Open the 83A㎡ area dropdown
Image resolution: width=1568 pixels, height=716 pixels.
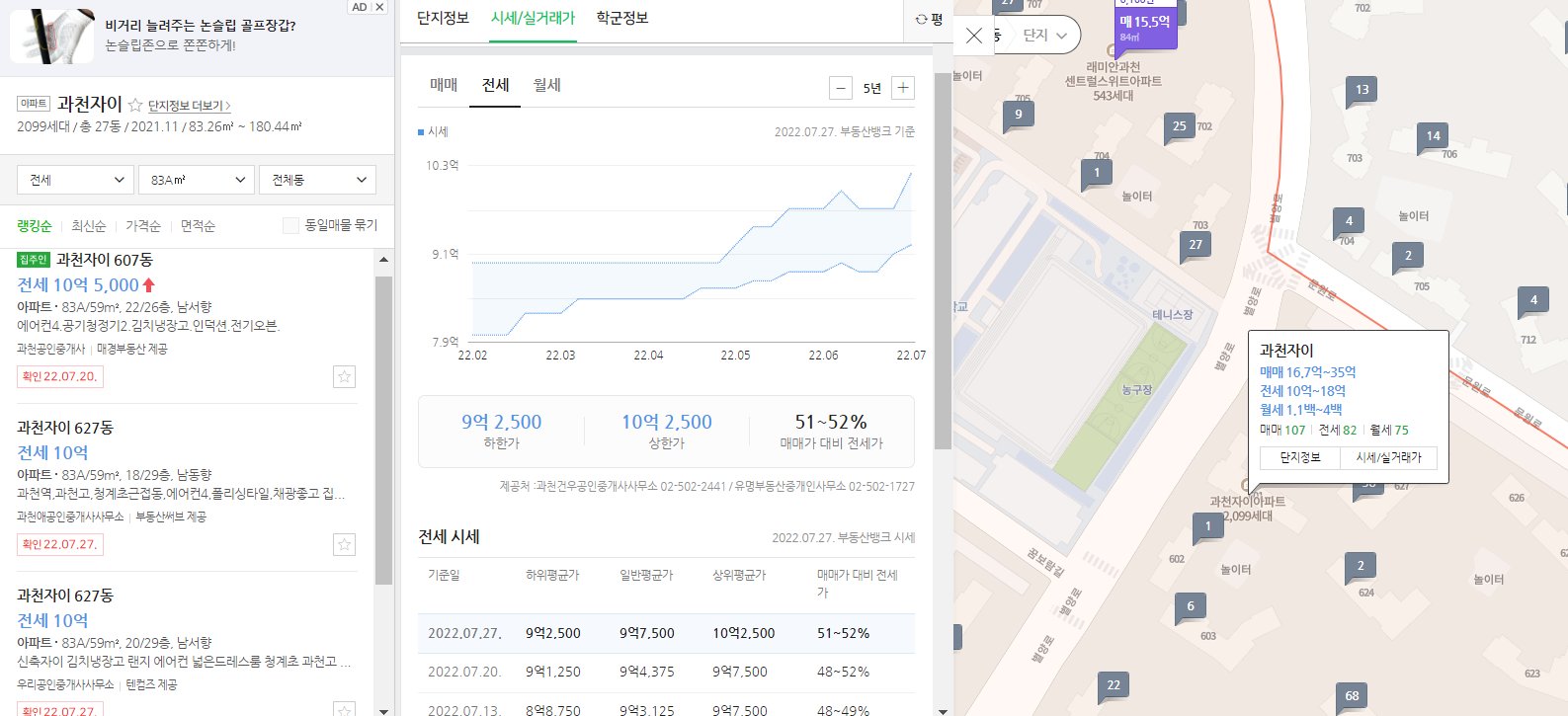click(x=197, y=180)
